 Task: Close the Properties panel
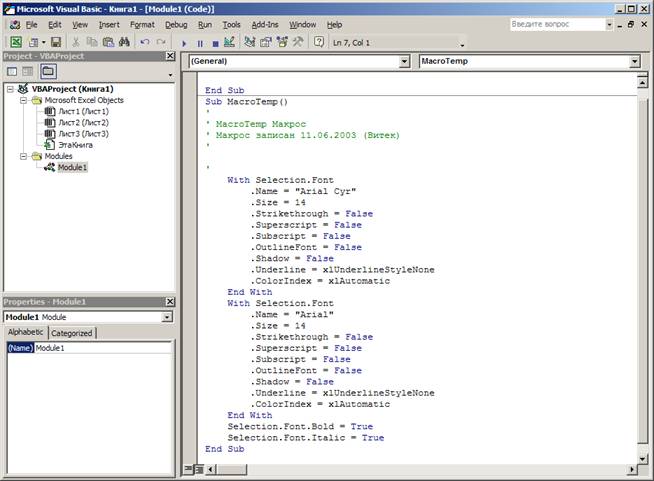pos(169,301)
